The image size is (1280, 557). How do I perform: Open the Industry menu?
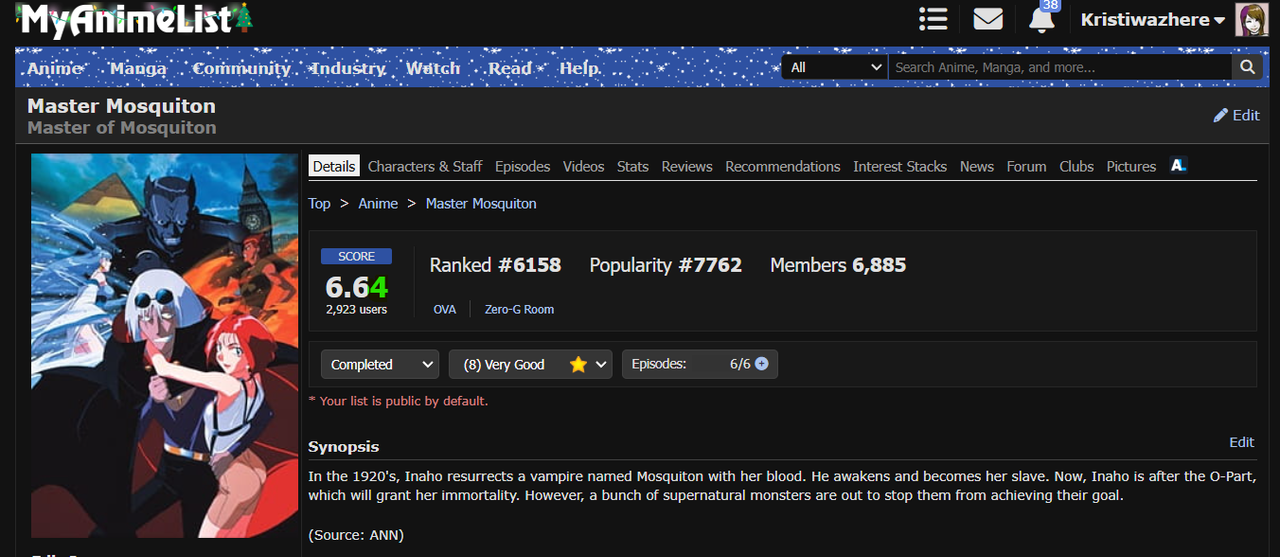[348, 68]
